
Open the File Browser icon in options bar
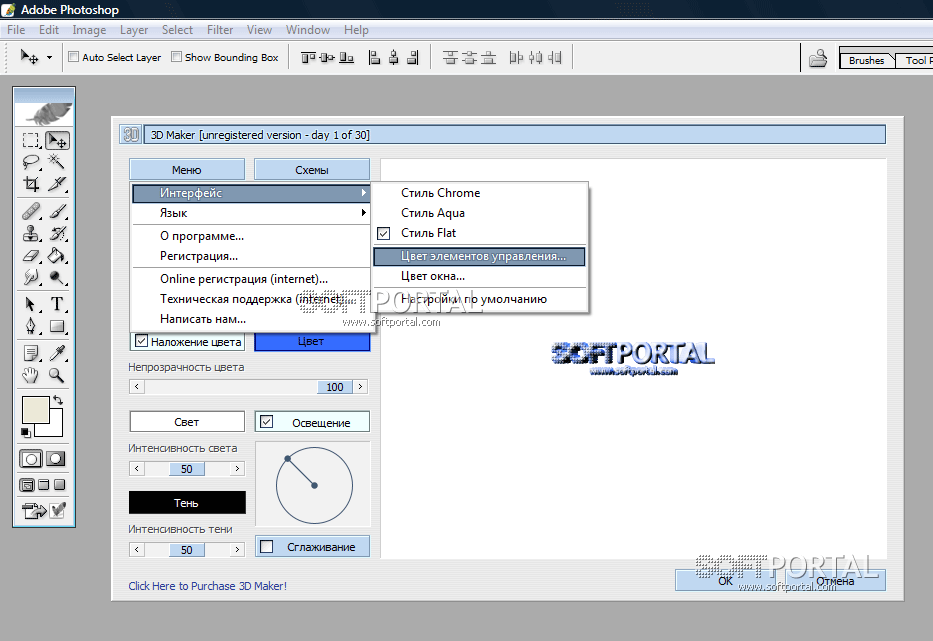click(818, 58)
